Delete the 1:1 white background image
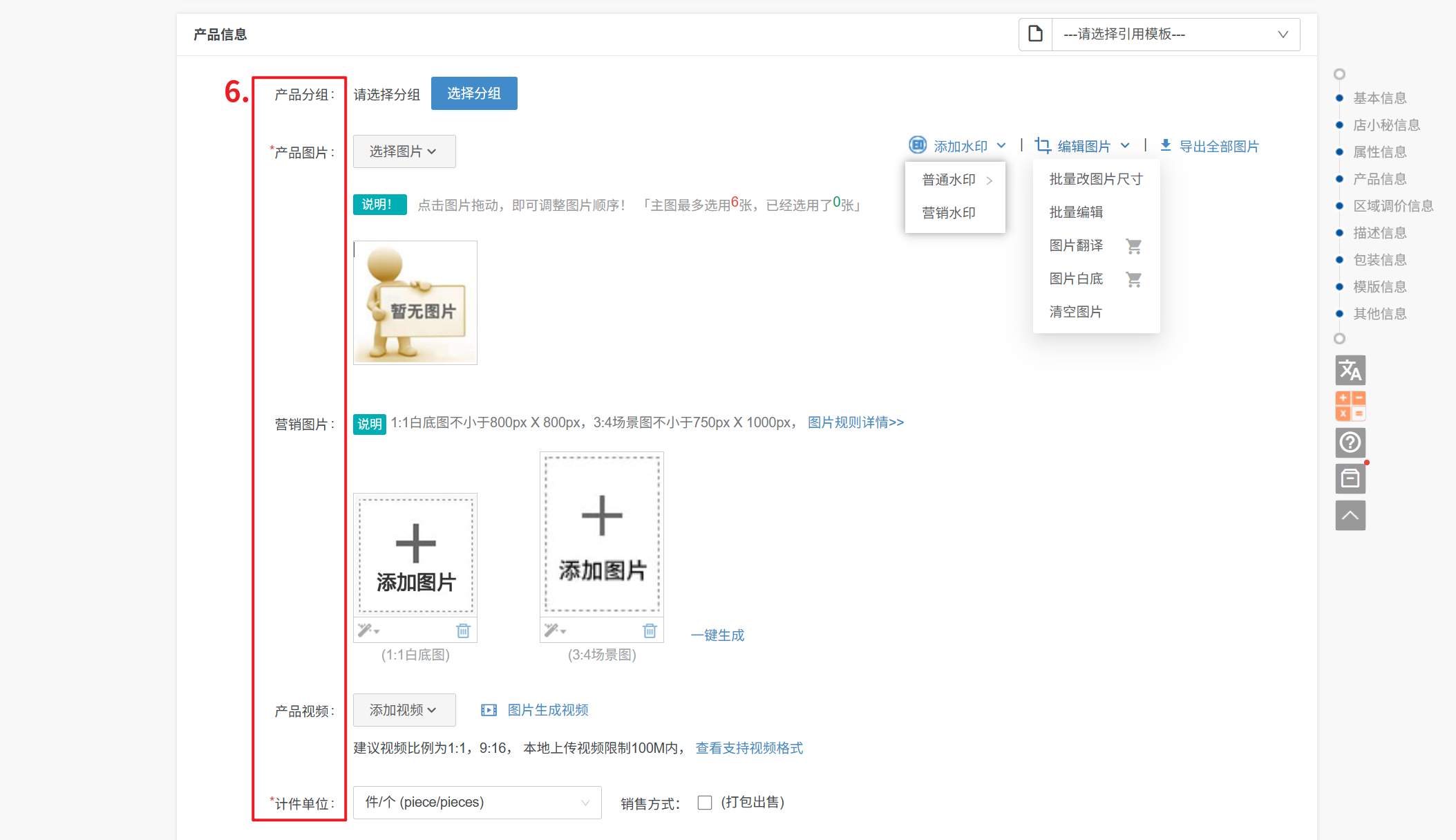1456x840 pixels. (x=463, y=631)
